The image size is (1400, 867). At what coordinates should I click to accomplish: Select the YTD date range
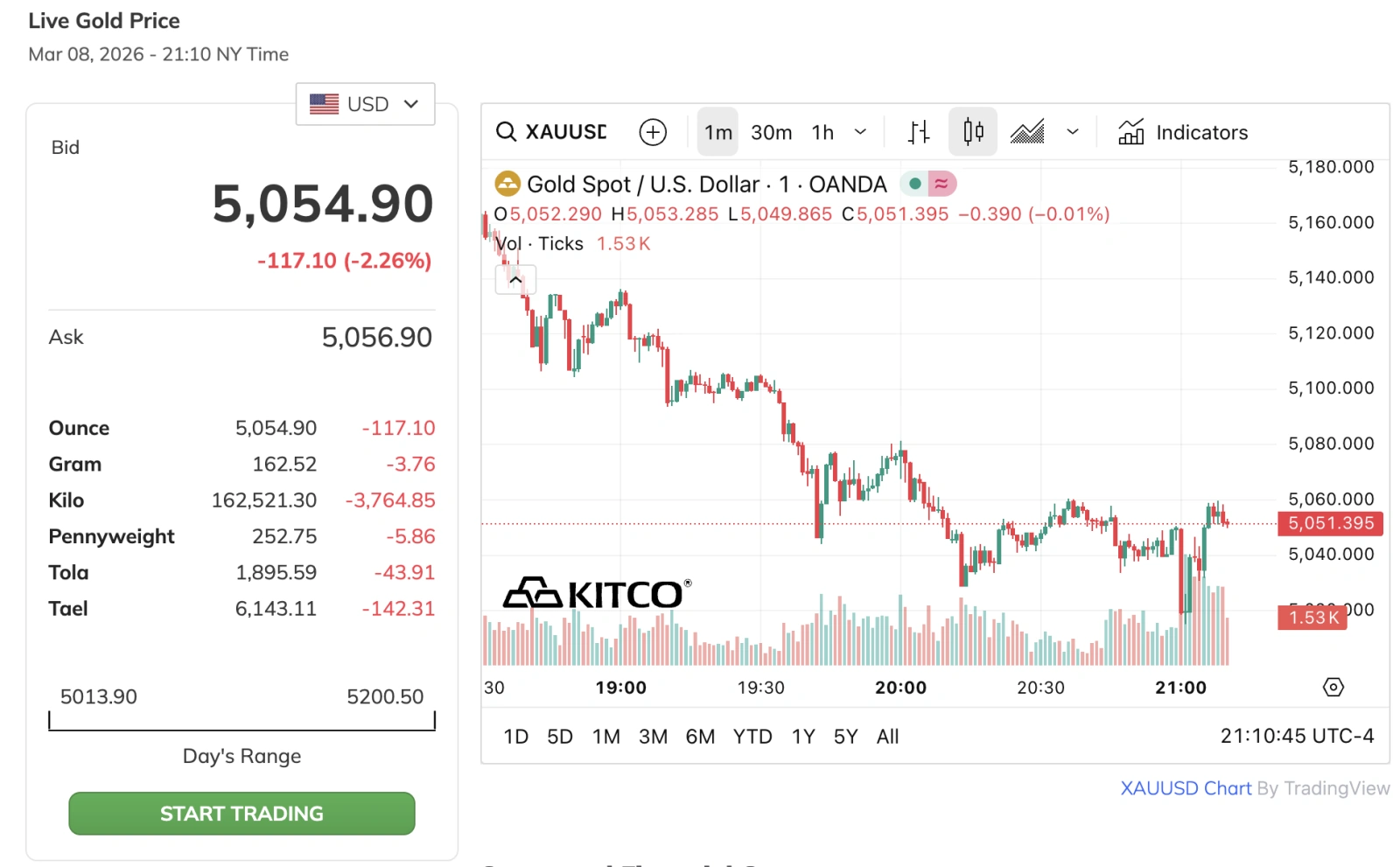(752, 737)
